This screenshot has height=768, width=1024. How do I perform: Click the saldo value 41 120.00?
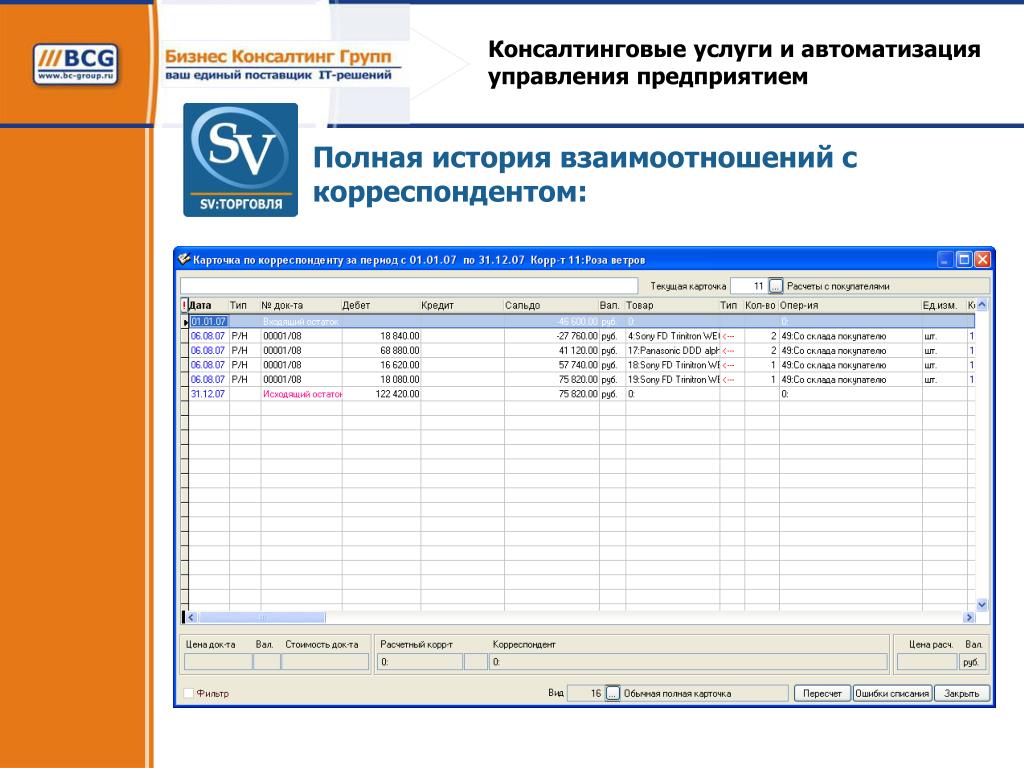(x=578, y=350)
